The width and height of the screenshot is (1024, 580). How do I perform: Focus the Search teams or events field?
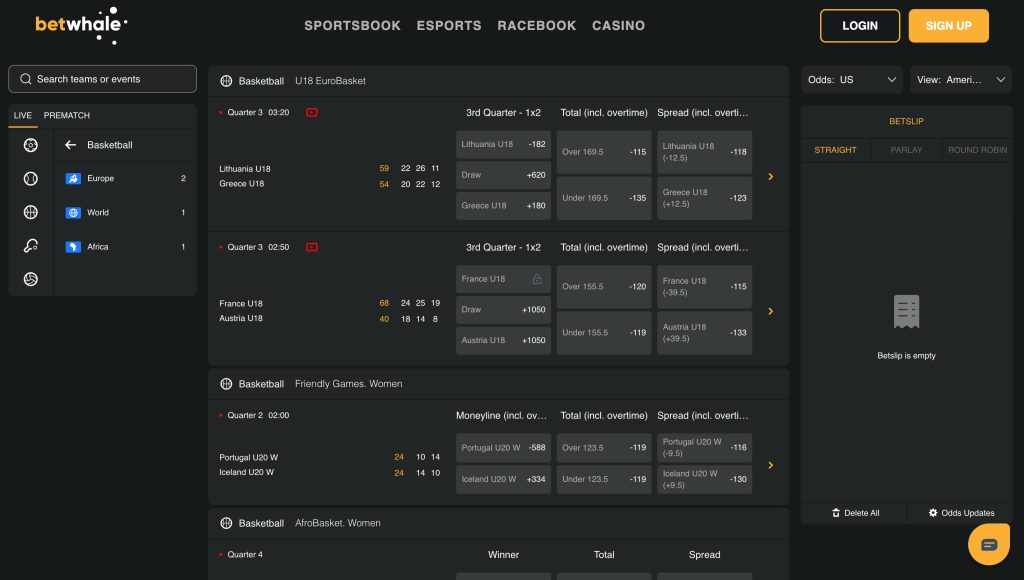pyautogui.click(x=103, y=79)
